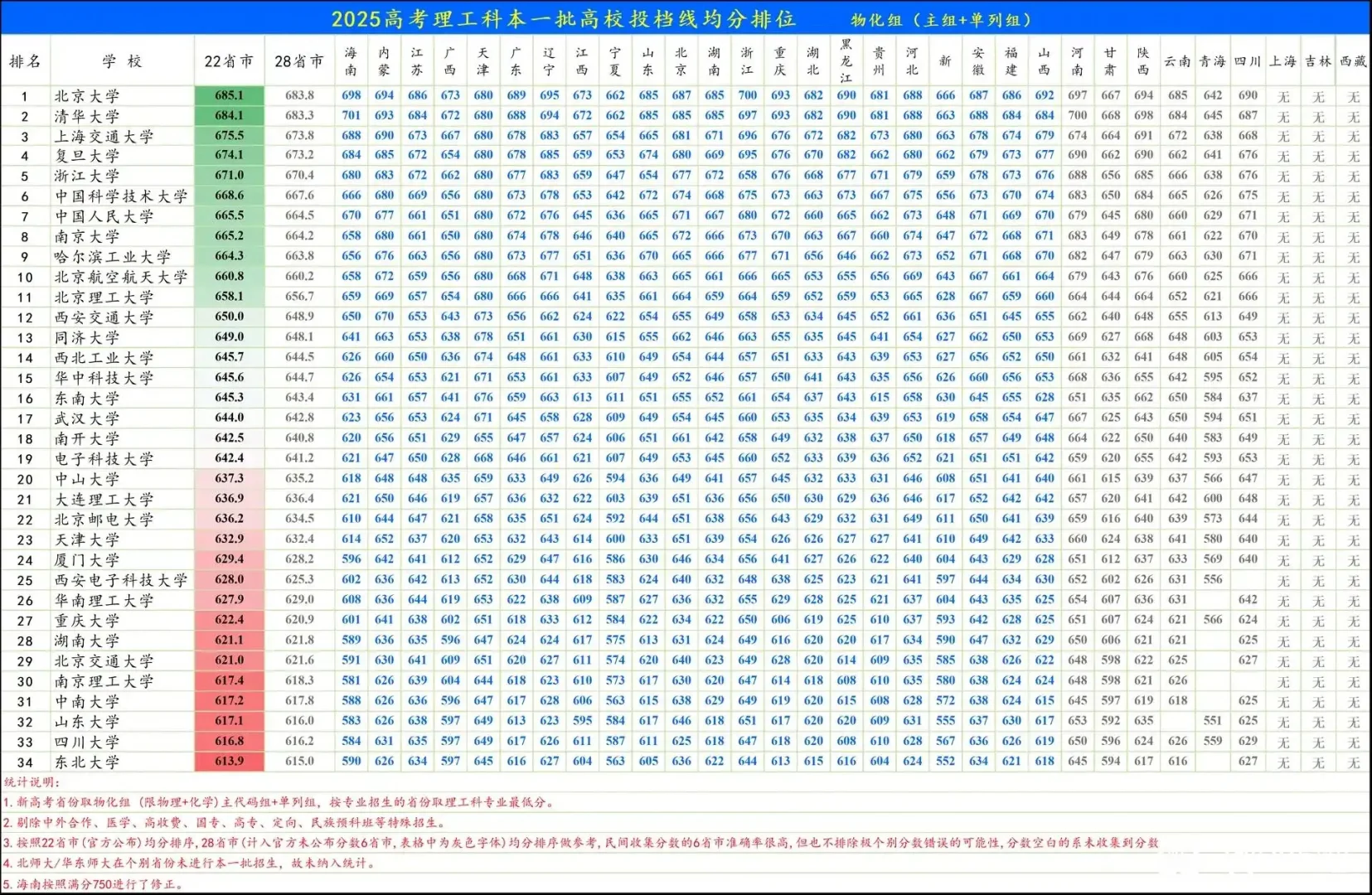Select the green cell "675.5"
Viewport: 1372px width, 895px height.
point(230,135)
